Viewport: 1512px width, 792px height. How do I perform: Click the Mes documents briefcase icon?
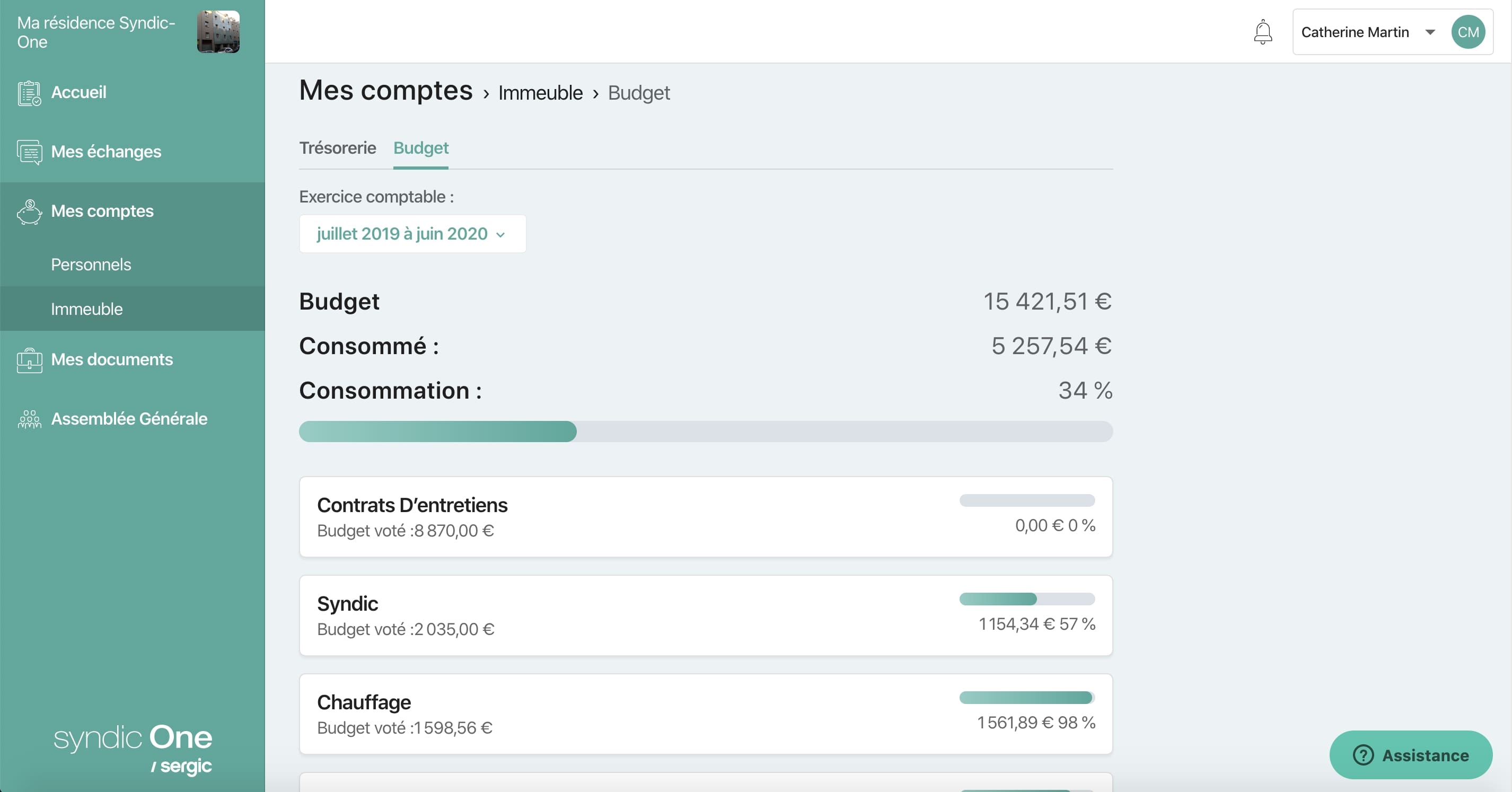coord(29,360)
